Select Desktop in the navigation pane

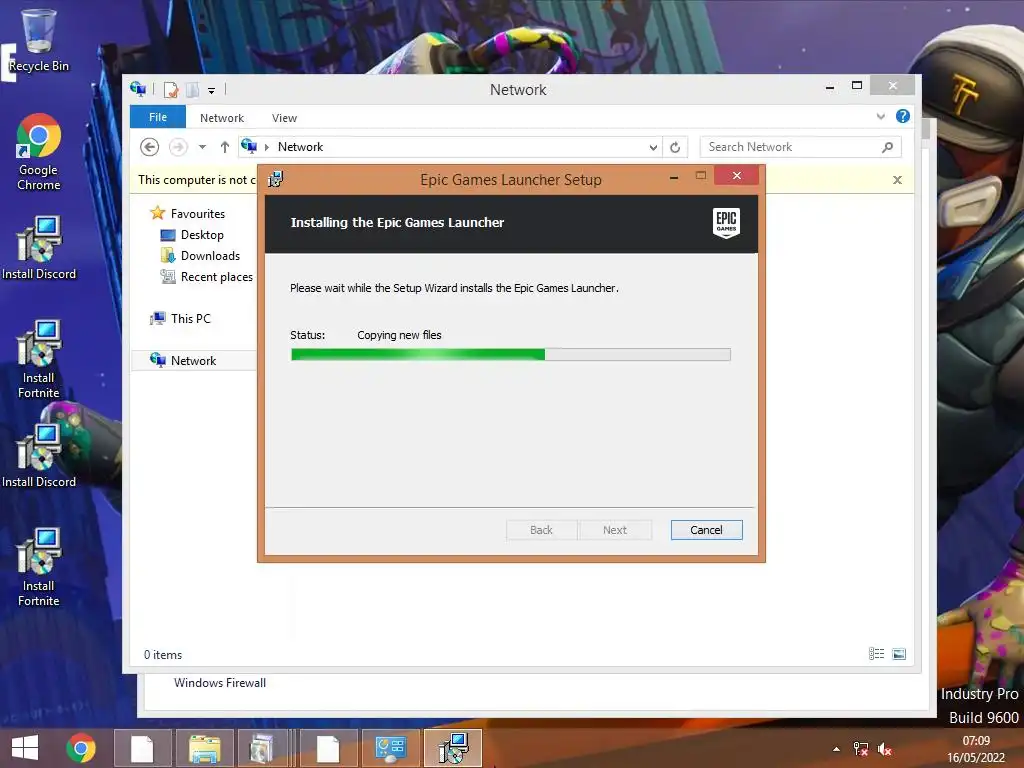(x=192, y=235)
